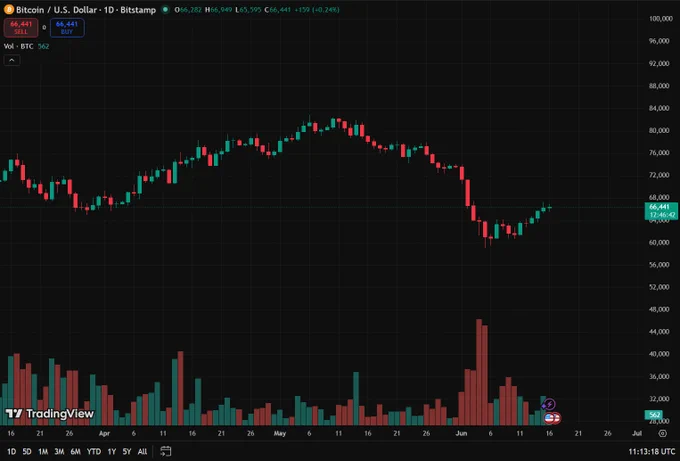Click the 44,000 price axis label
The image size is (680, 461).
point(659,332)
